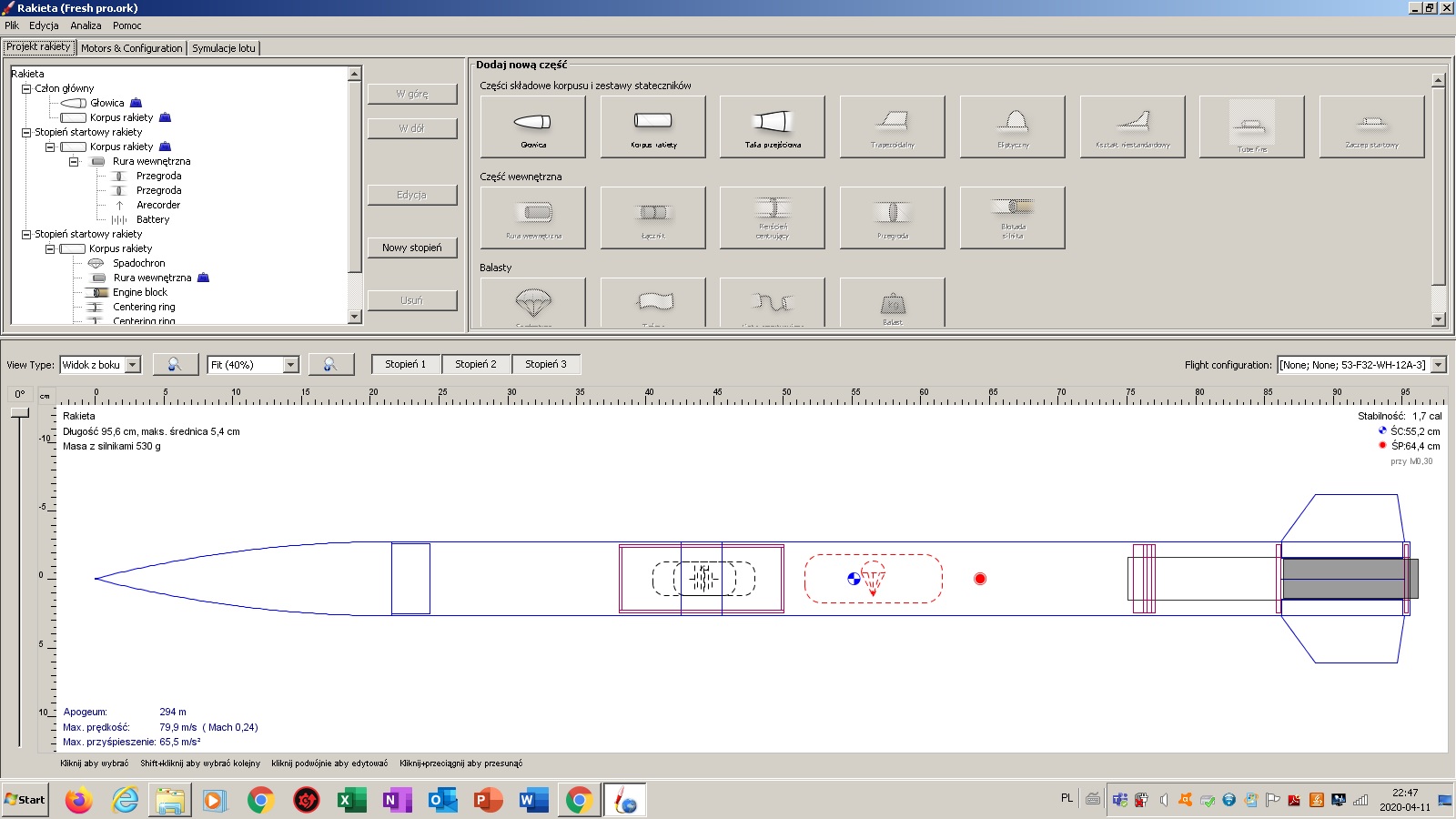Open the Analiza menu
Screen dimensions: 1456x819
point(86,25)
